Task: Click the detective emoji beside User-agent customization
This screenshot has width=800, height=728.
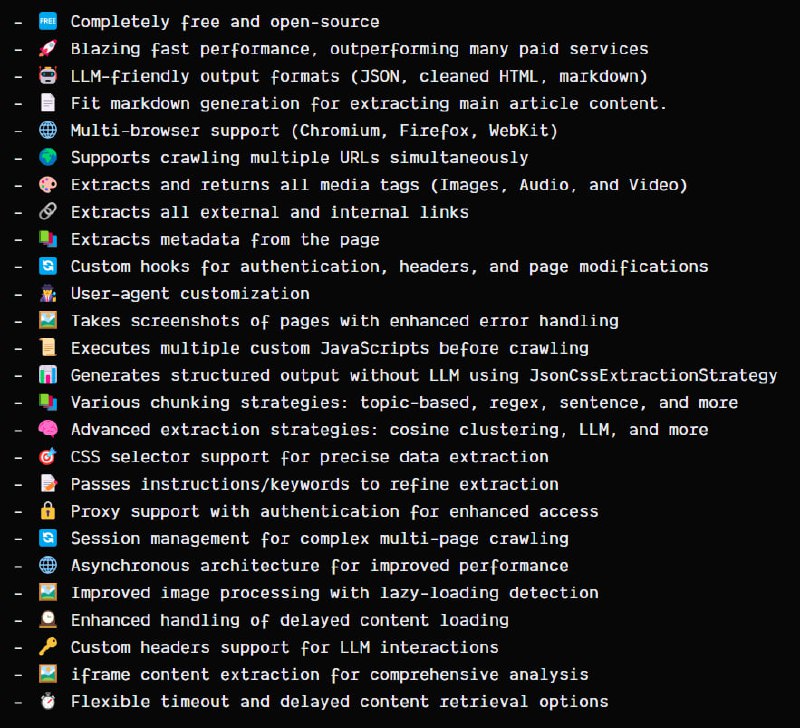Action: (x=47, y=294)
